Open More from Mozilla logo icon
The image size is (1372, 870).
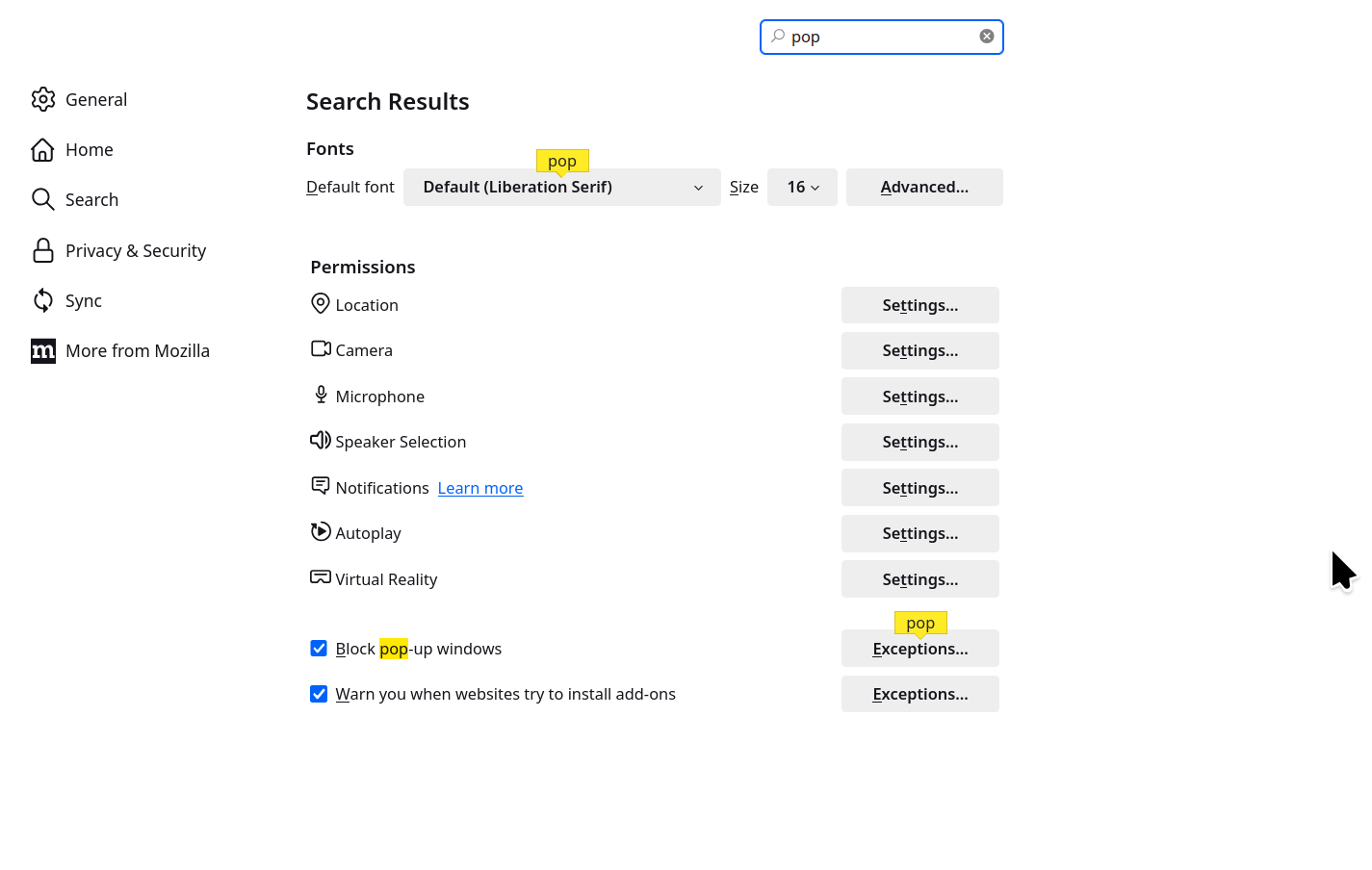click(x=43, y=350)
